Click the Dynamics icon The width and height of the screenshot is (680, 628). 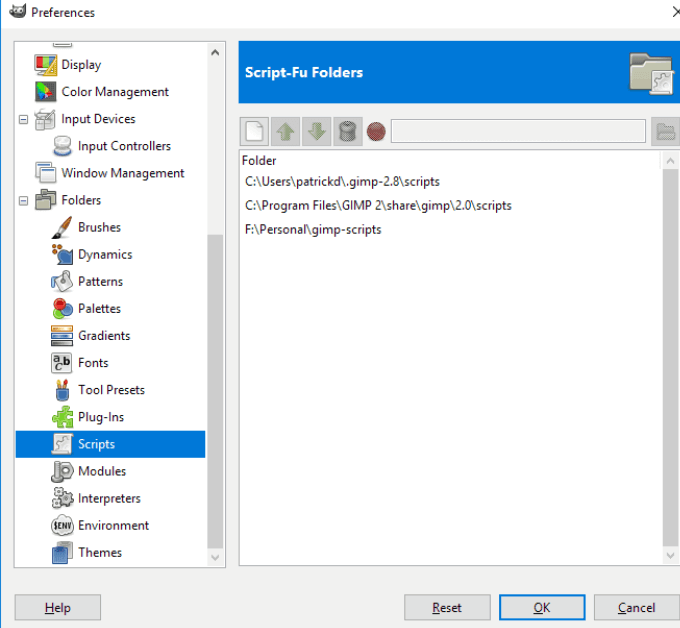point(62,255)
